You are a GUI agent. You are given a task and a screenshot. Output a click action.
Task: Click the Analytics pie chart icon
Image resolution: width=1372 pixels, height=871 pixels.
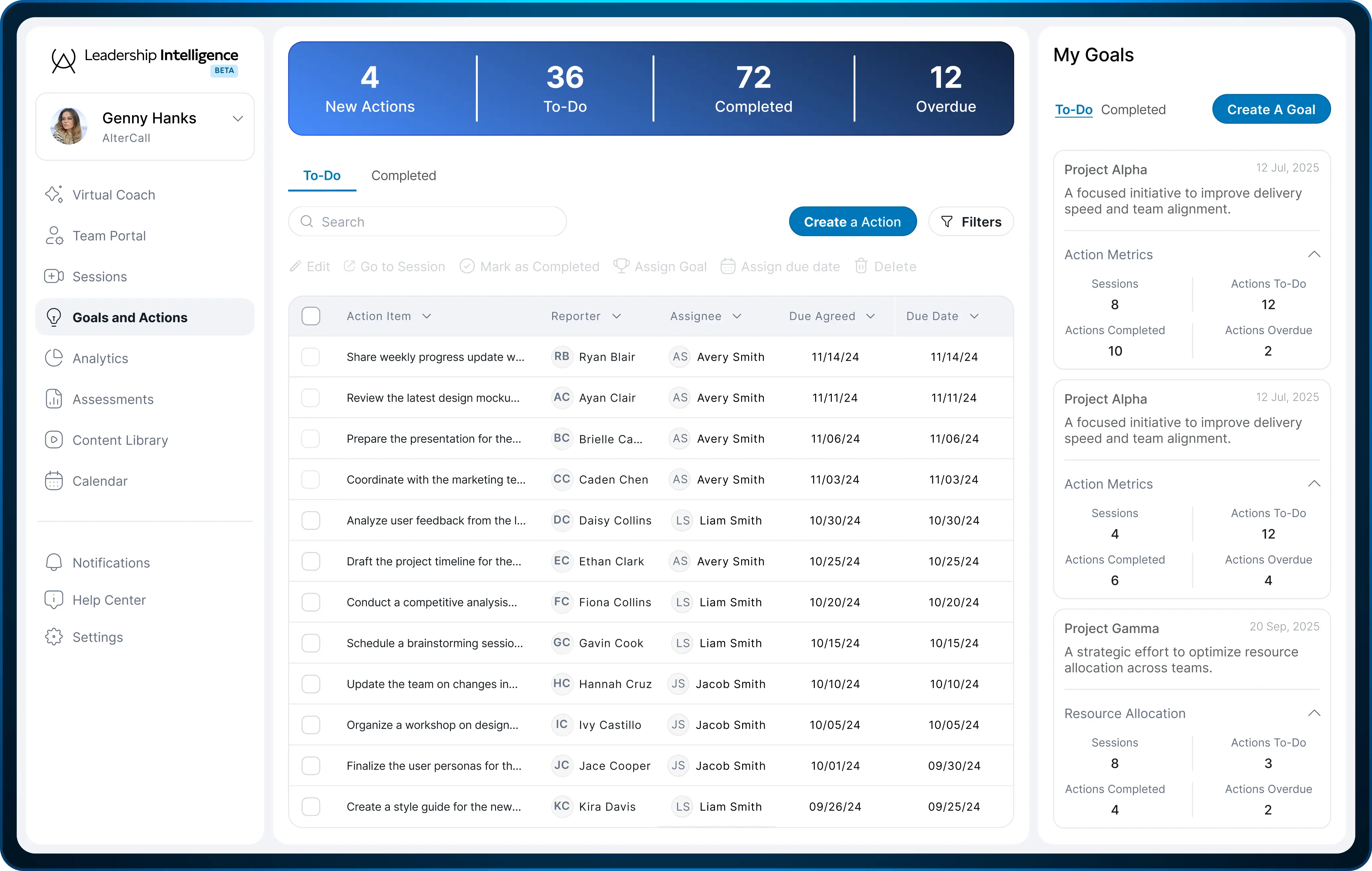[x=53, y=358]
